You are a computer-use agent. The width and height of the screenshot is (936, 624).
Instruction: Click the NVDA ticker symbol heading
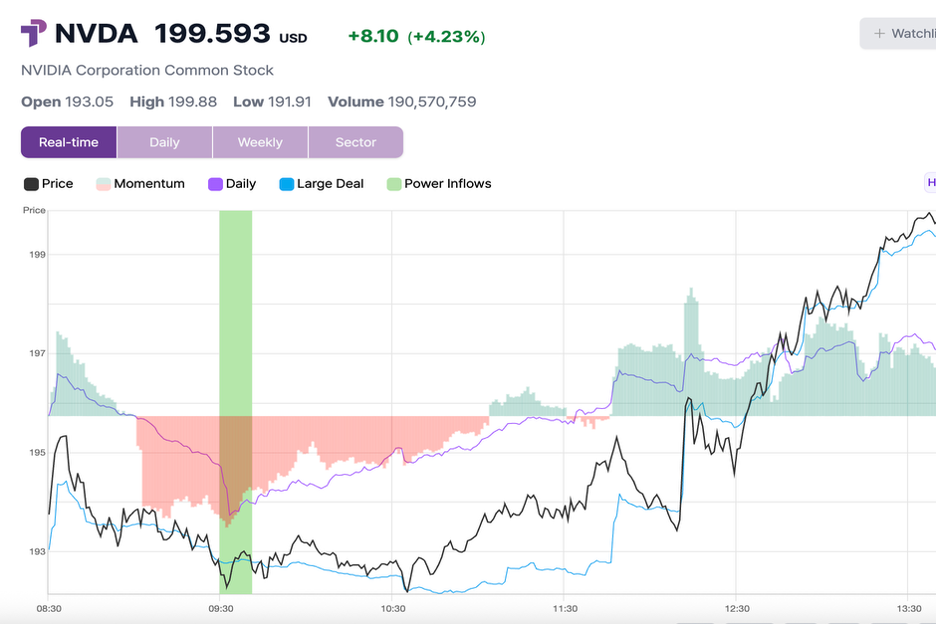coord(96,33)
